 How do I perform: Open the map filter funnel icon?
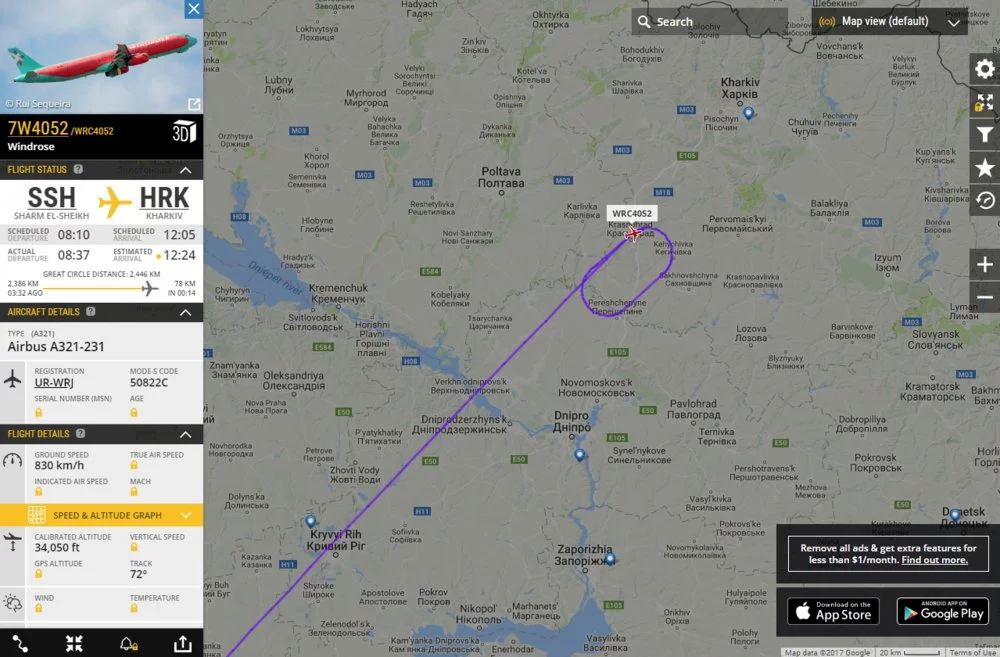pyautogui.click(x=985, y=135)
